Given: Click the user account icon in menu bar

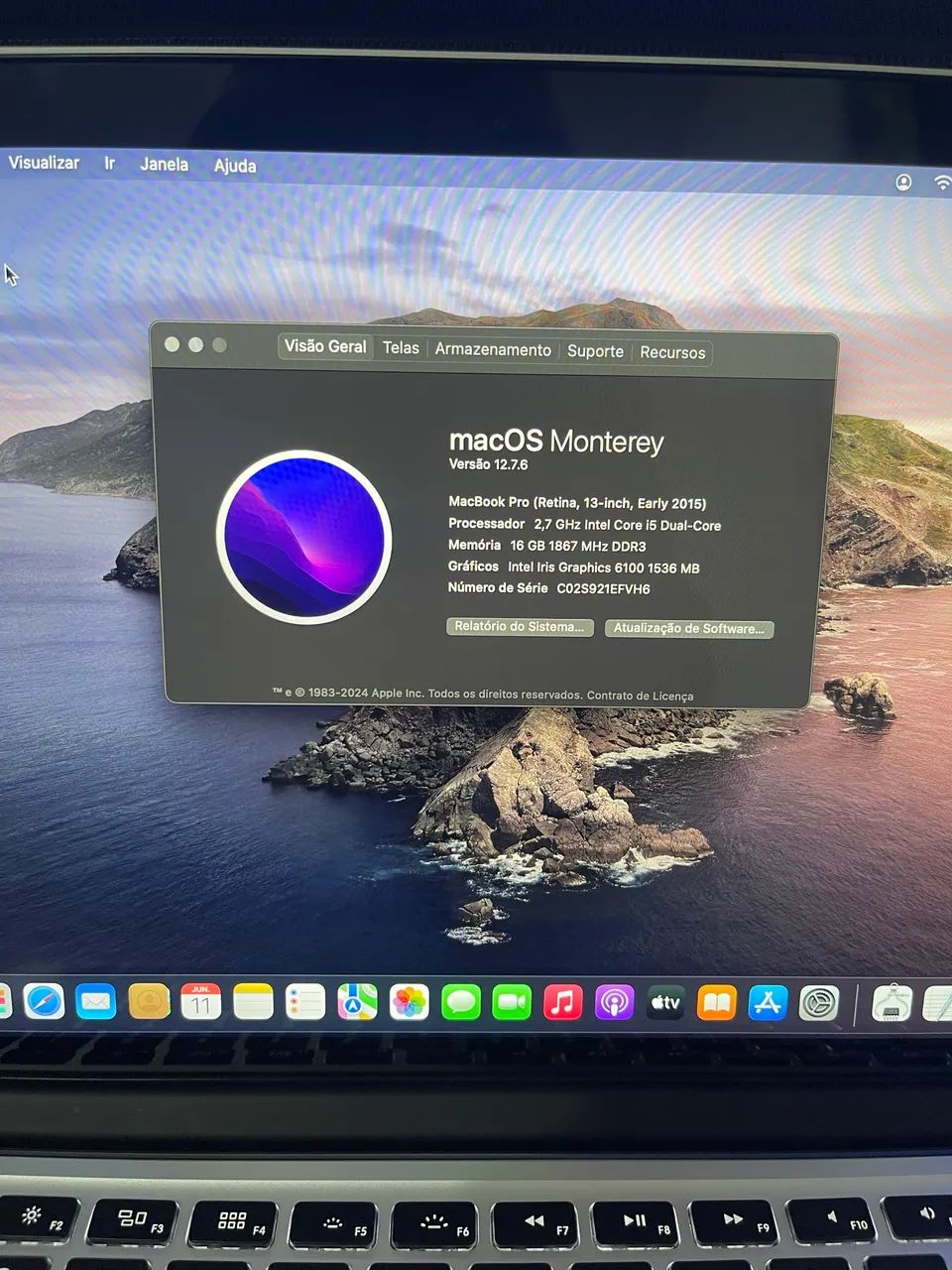Looking at the screenshot, I should coord(903,183).
